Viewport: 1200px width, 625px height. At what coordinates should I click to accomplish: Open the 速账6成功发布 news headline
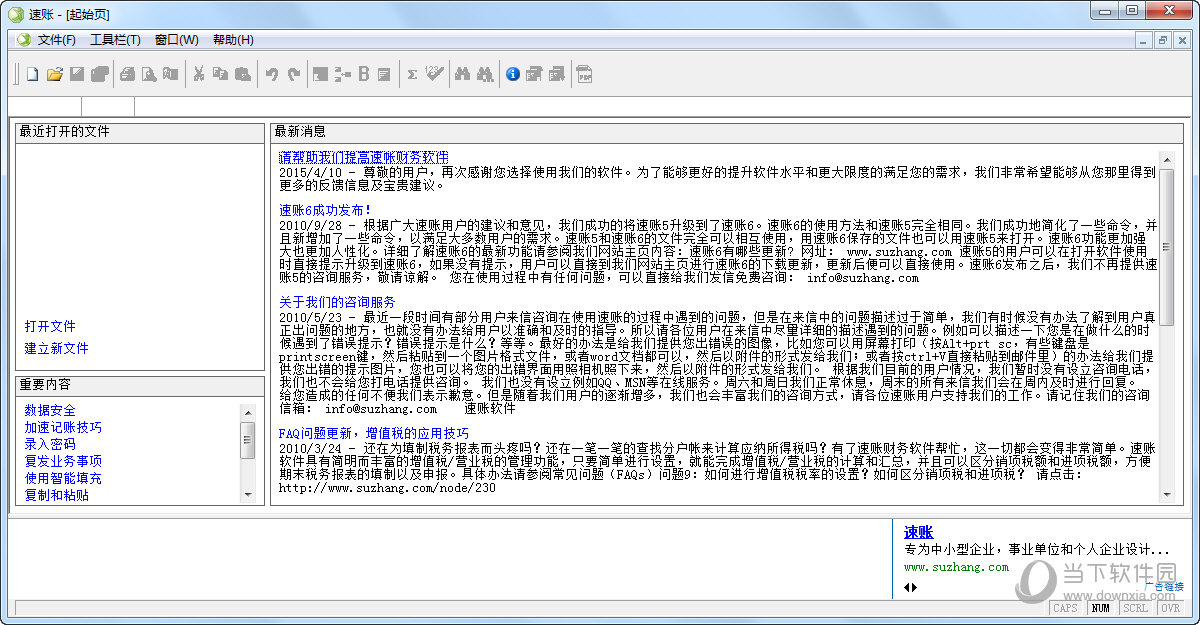point(325,210)
